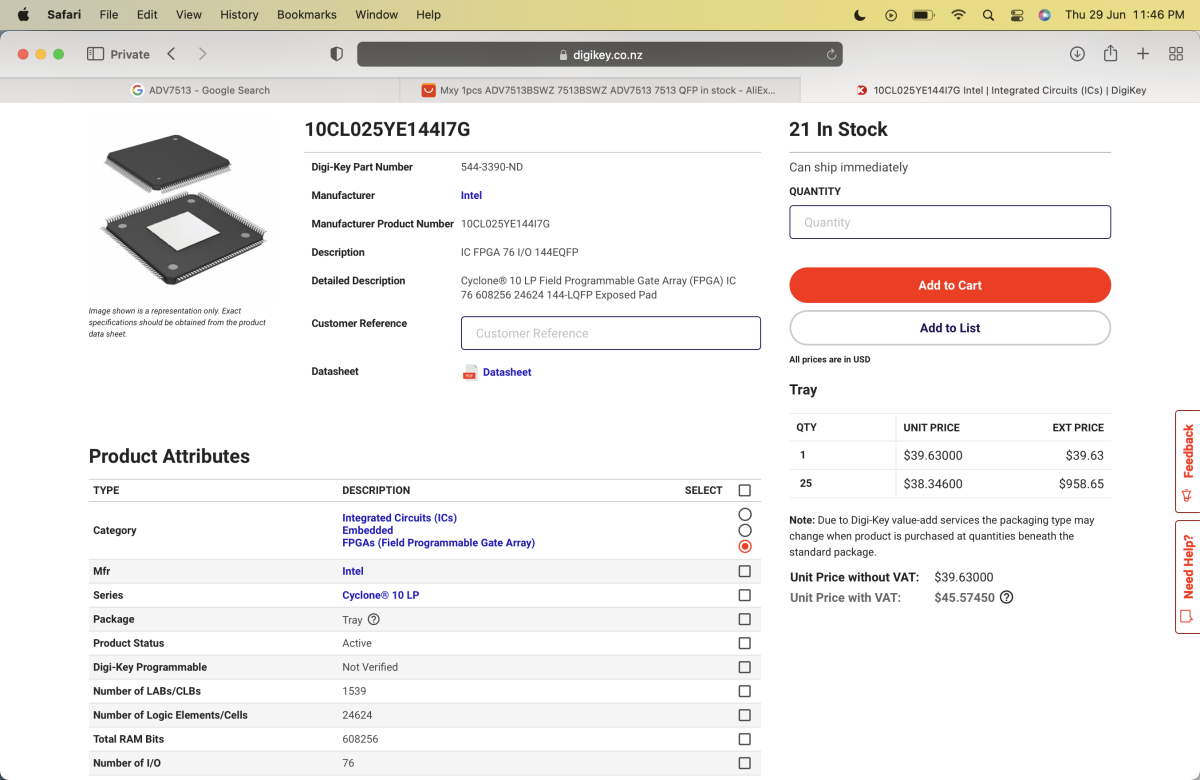Image resolution: width=1200 pixels, height=780 pixels.
Task: Switch to ADV7513 Google Search tab
Action: 200,90
